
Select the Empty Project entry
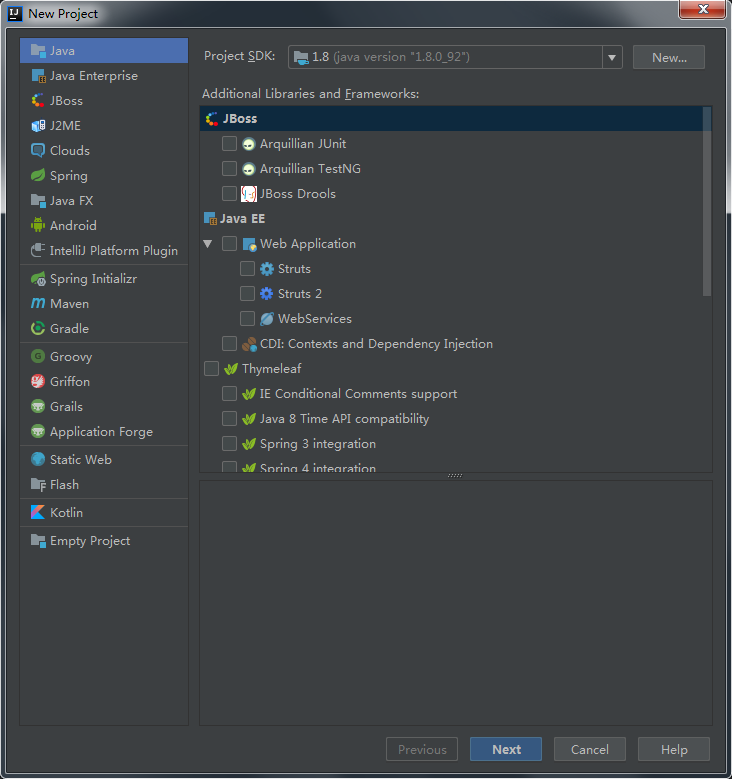pos(104,541)
